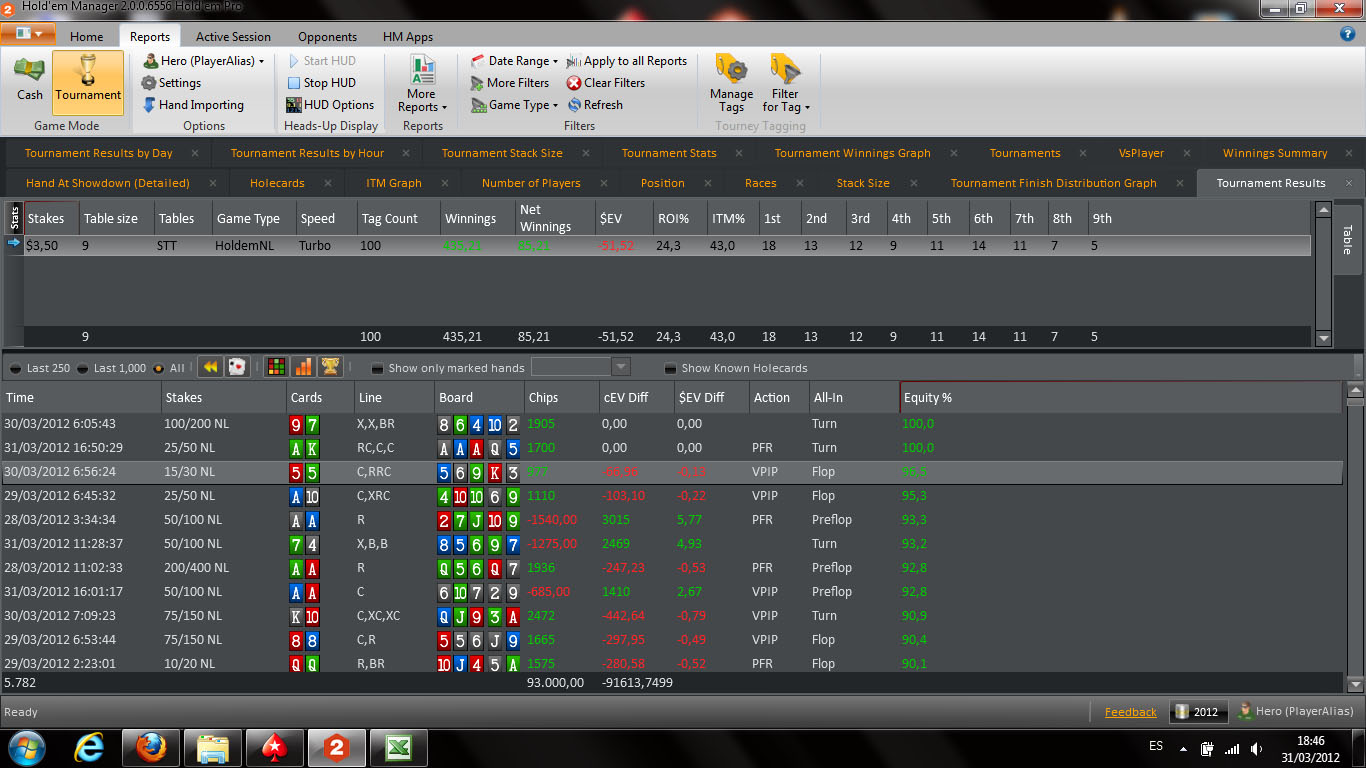Click the colored grid icon
Viewport: 1366px width, 768px height.
point(276,367)
